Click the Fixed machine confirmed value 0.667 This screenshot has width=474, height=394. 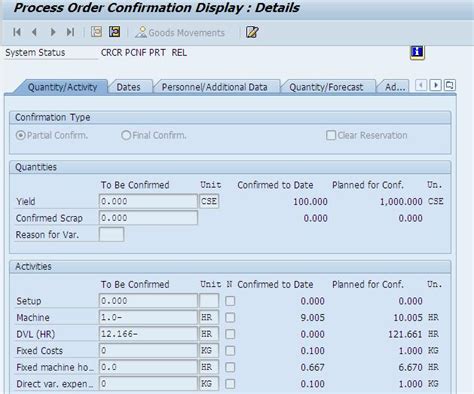pos(312,367)
